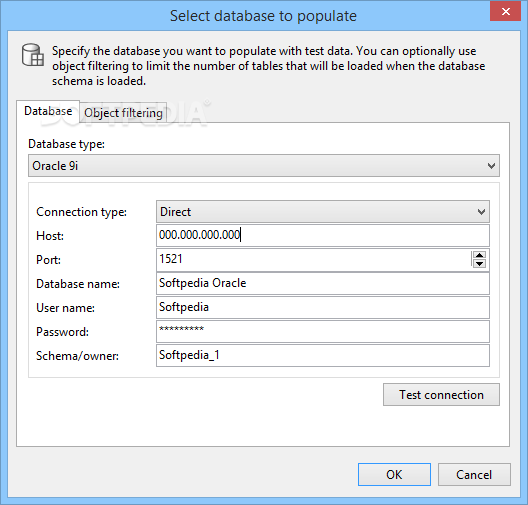This screenshot has height=505, width=528.
Task: Click into the Host input field
Action: click(x=323, y=235)
